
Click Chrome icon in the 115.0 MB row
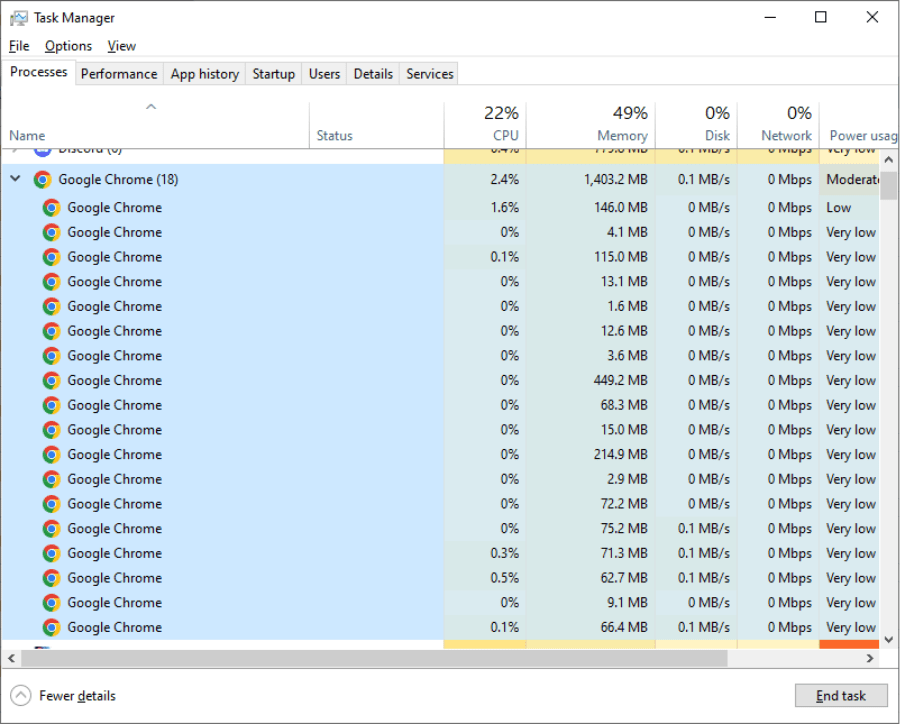[x=51, y=257]
